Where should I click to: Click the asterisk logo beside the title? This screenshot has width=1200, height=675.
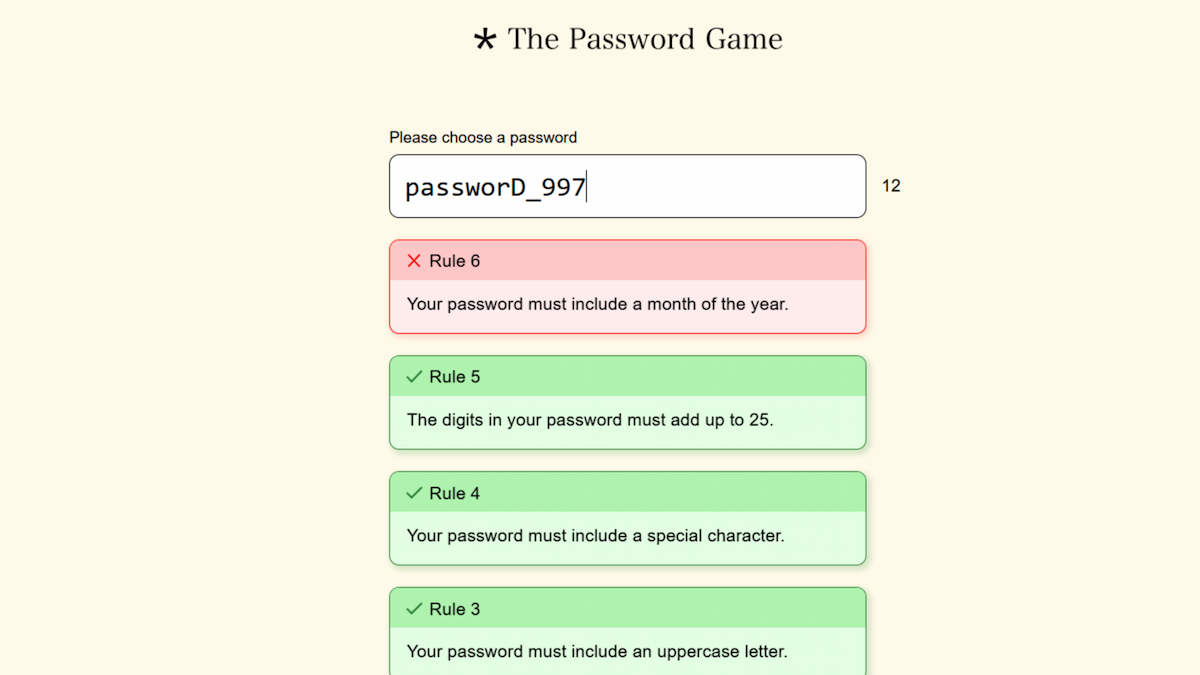tap(485, 40)
